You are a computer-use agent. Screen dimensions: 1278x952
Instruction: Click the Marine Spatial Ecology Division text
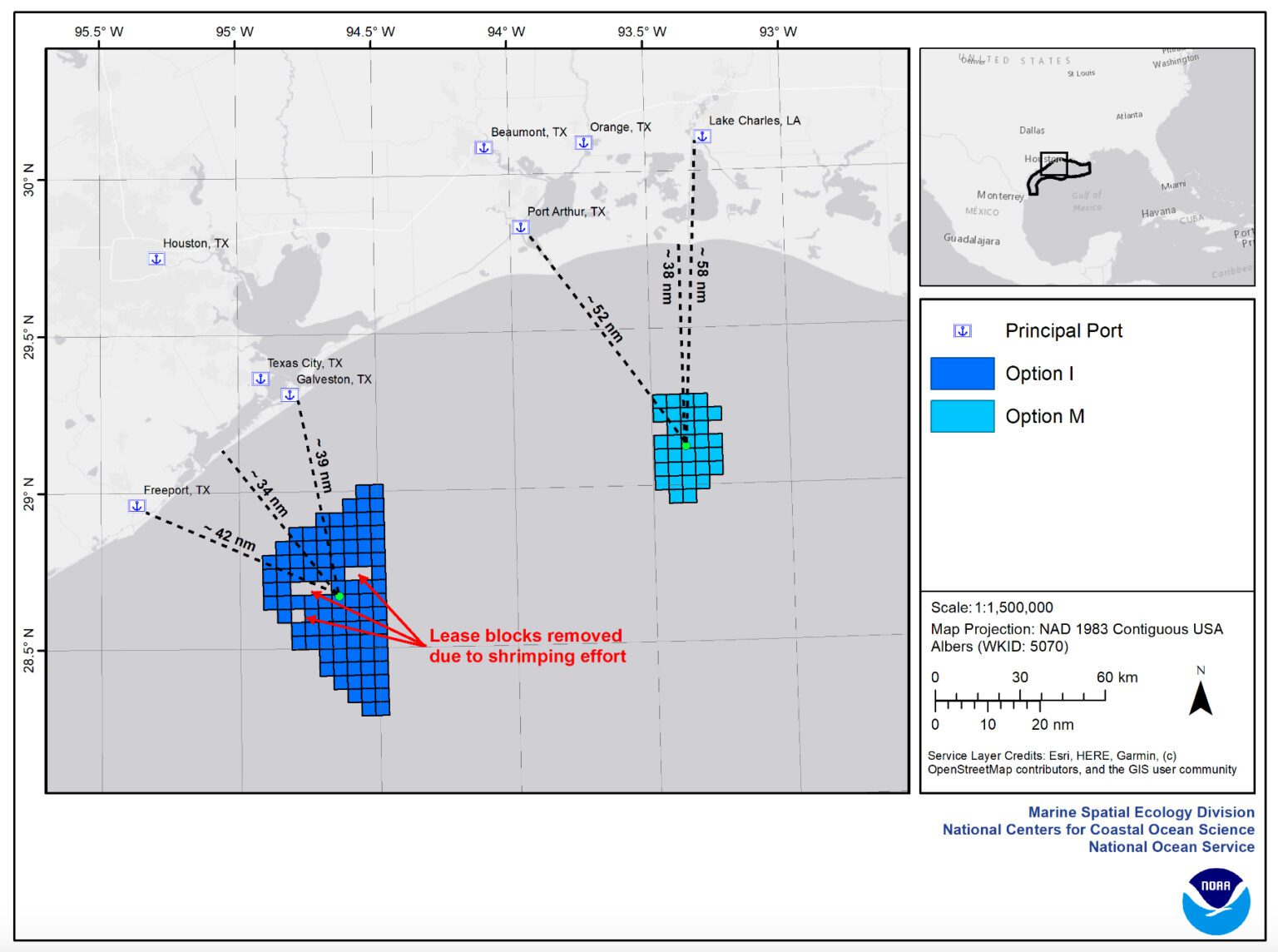tap(1142, 811)
